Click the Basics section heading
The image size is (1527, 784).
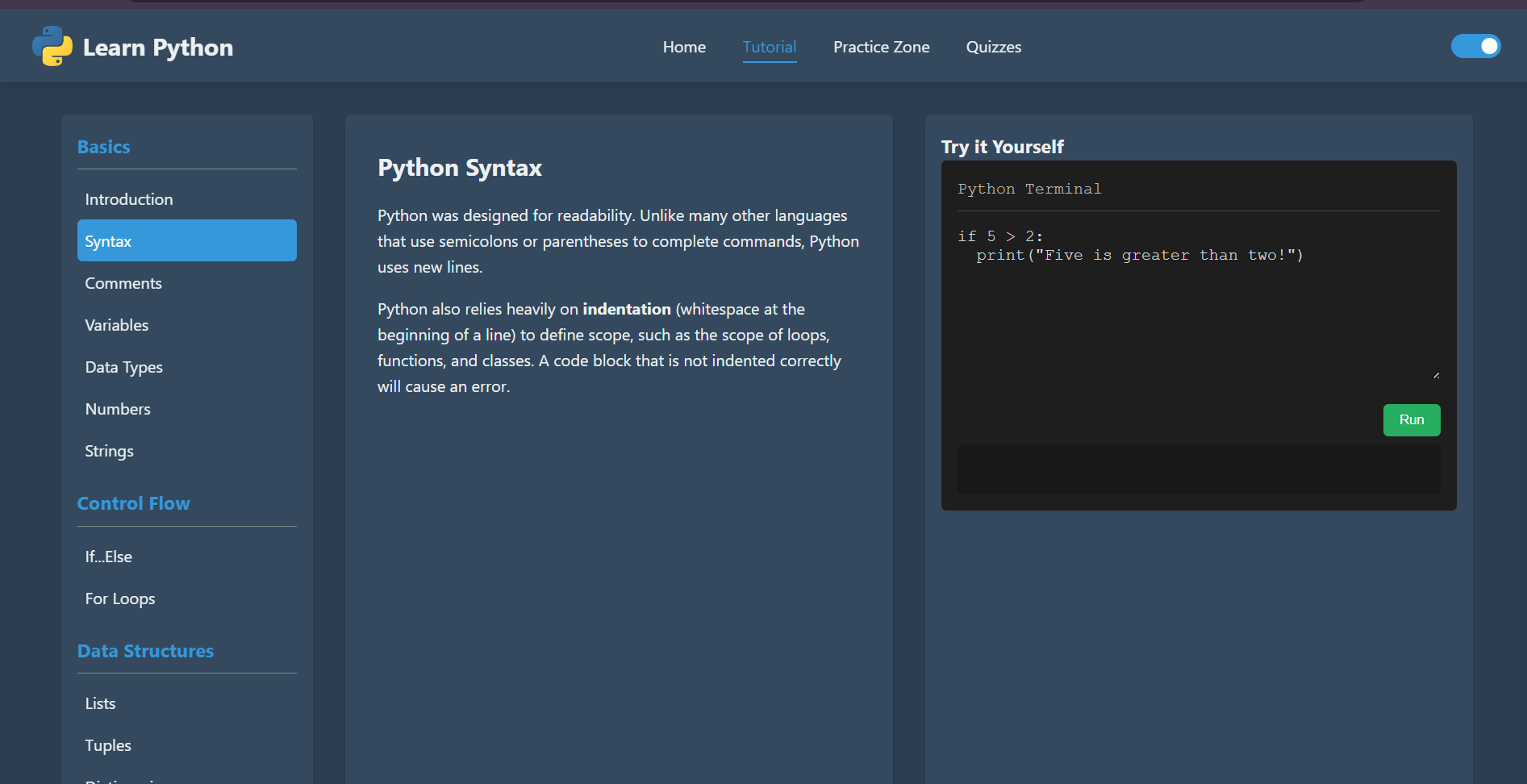103,147
